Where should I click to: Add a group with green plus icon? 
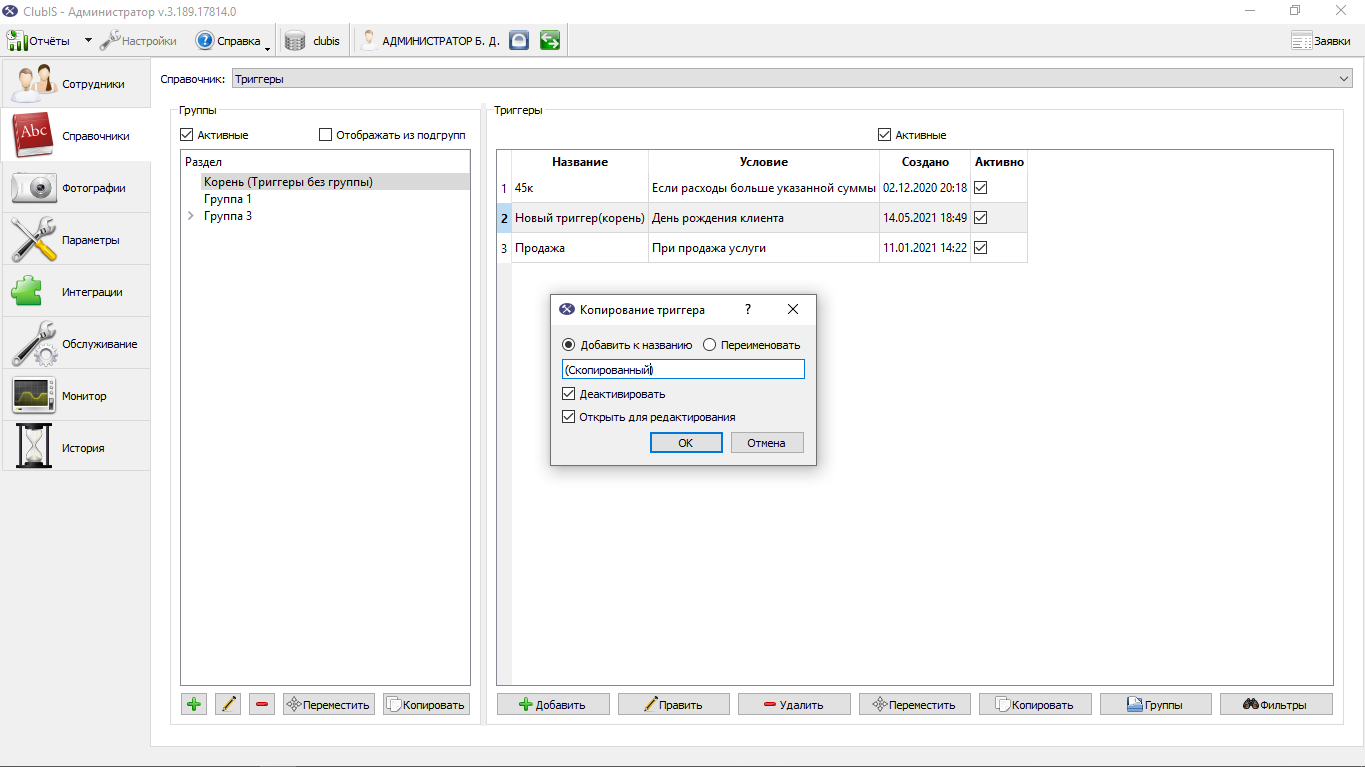[194, 704]
